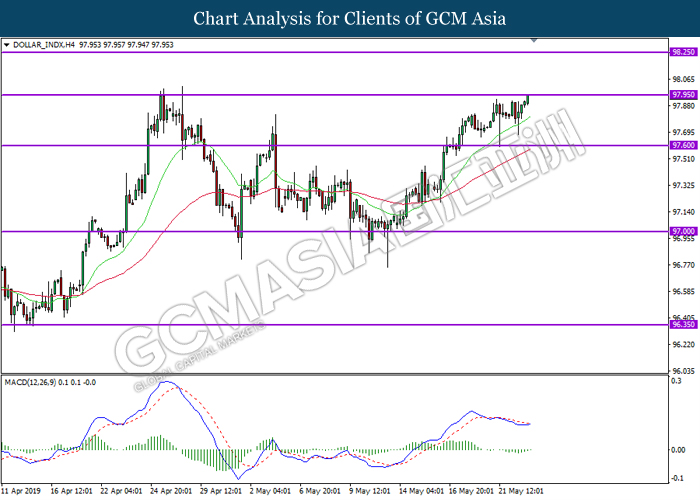Click the 2 May 04:01 time label
Screen dimensions: 700x500
[270, 491]
